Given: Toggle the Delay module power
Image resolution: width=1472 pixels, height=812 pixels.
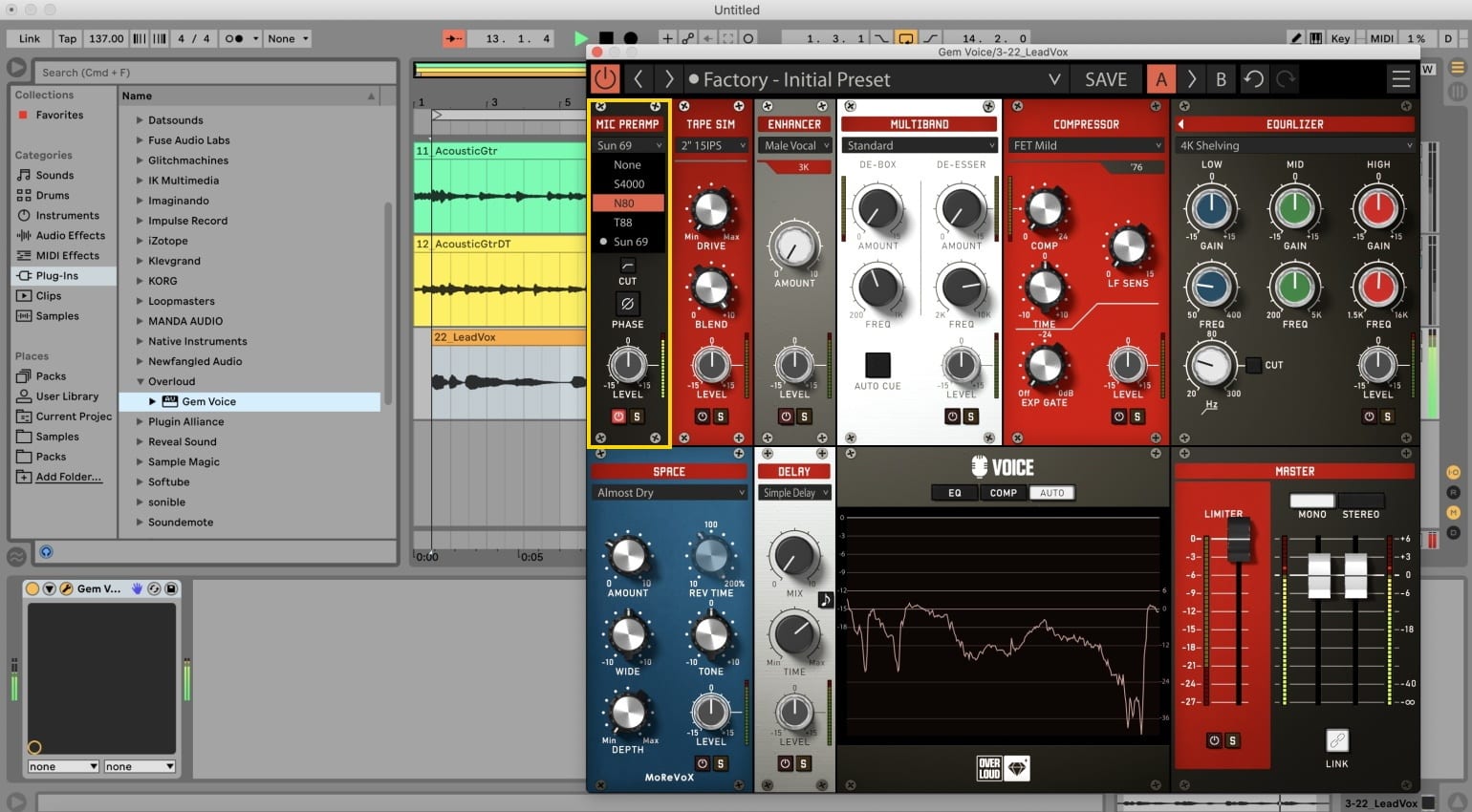Looking at the screenshot, I should [785, 763].
